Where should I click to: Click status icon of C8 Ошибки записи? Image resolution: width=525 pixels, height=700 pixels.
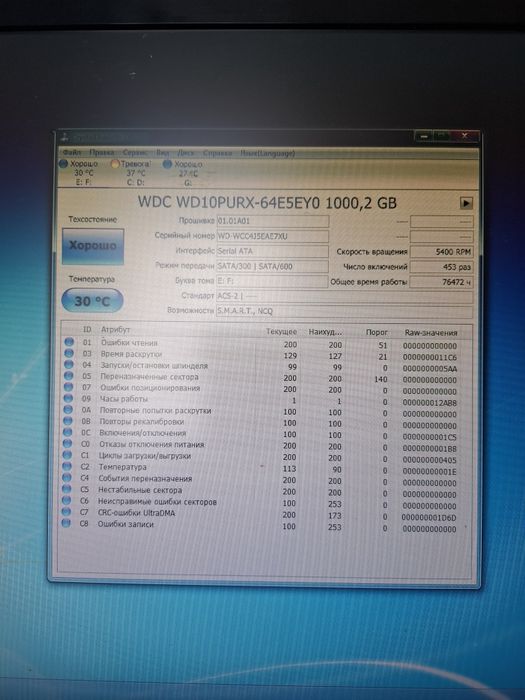point(66,523)
